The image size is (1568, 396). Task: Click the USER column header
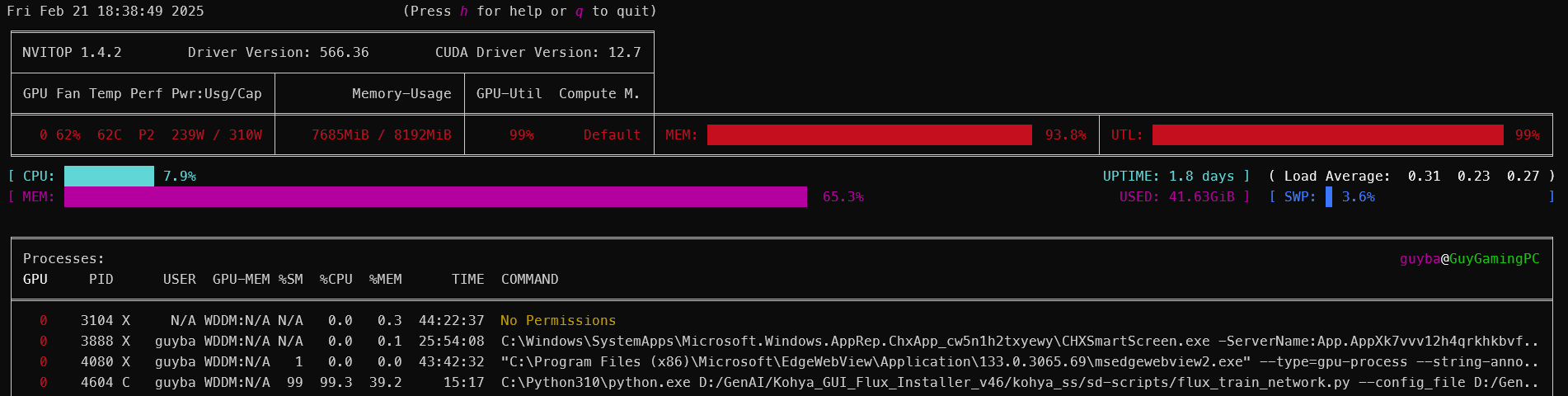click(179, 280)
